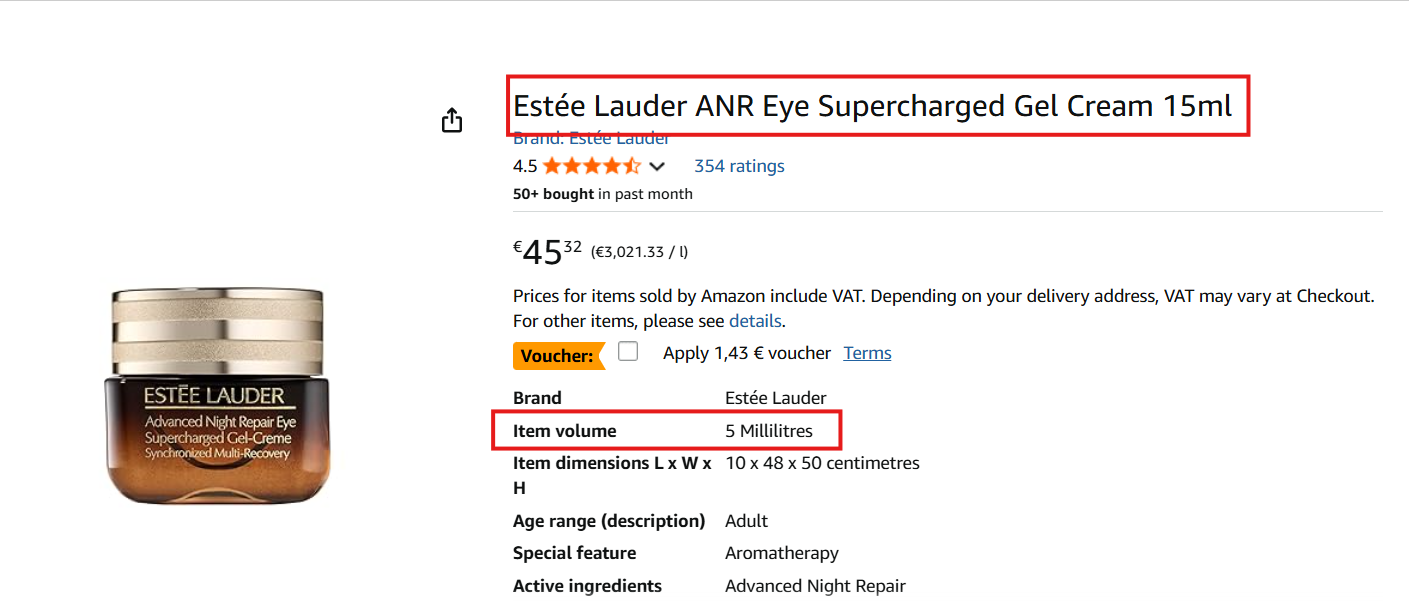1409x603 pixels.
Task: Click the per-litre price in parentheses
Action: pos(639,252)
